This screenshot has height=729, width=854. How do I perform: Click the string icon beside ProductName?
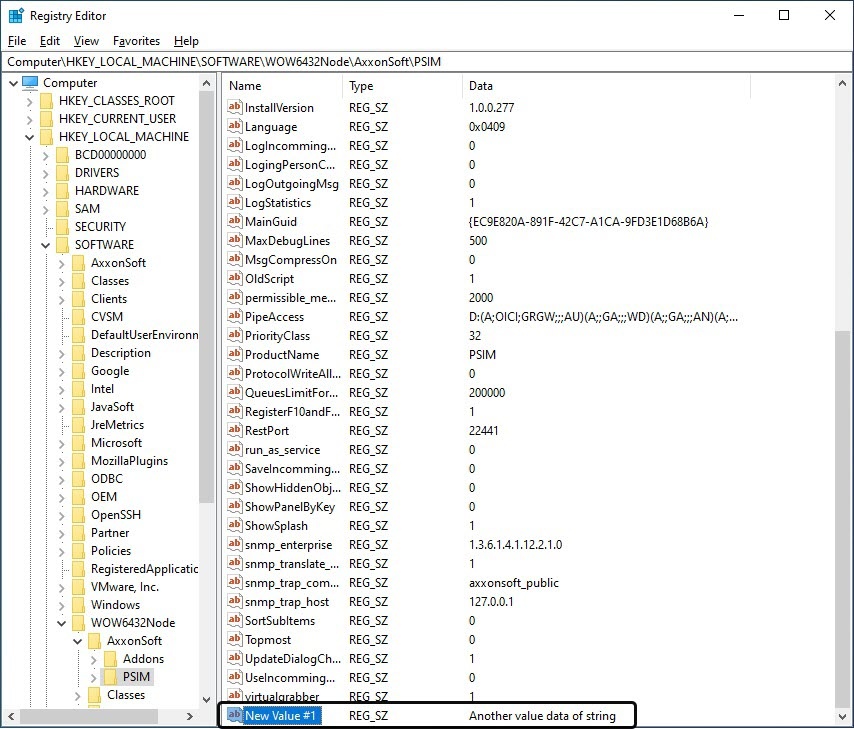pos(235,355)
